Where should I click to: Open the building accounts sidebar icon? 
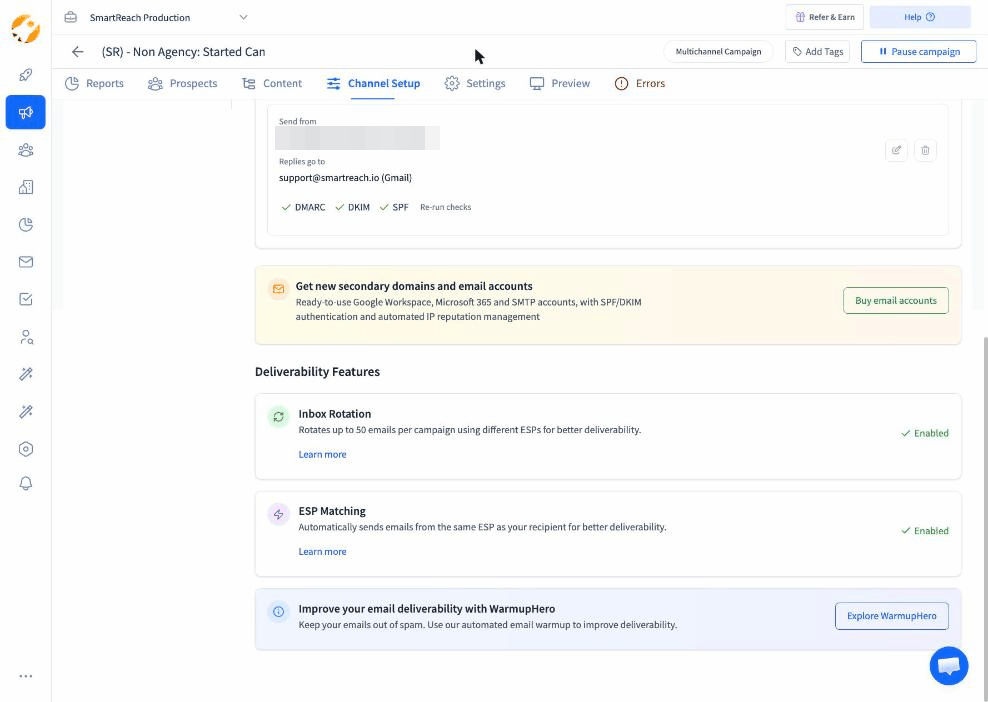coord(26,187)
